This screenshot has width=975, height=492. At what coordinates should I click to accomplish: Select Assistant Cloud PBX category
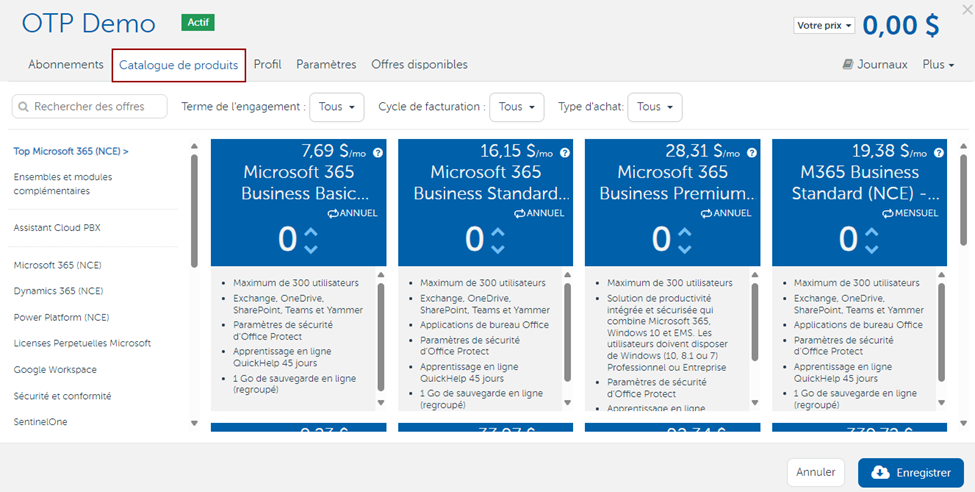(x=57, y=228)
